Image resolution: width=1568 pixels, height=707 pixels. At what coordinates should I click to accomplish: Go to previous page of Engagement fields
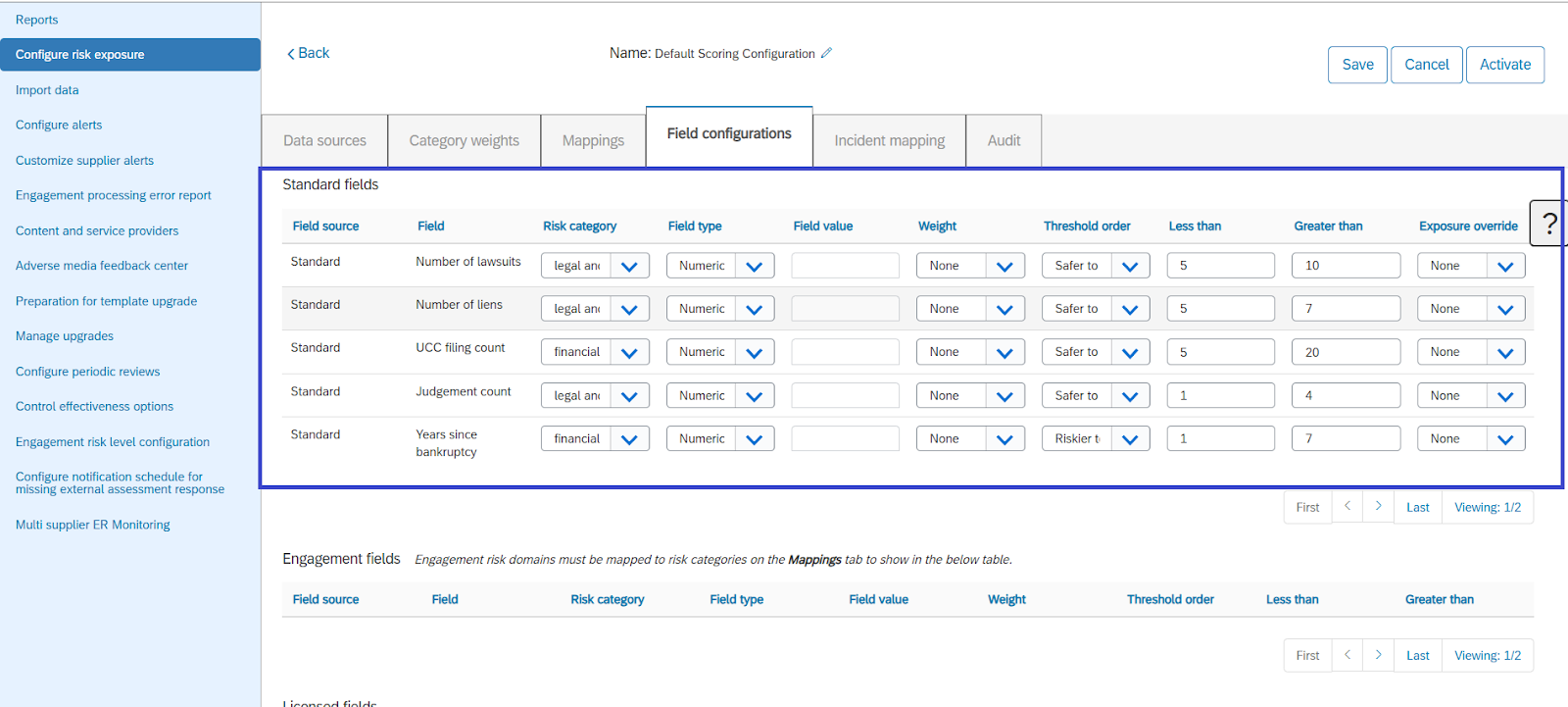(1347, 655)
